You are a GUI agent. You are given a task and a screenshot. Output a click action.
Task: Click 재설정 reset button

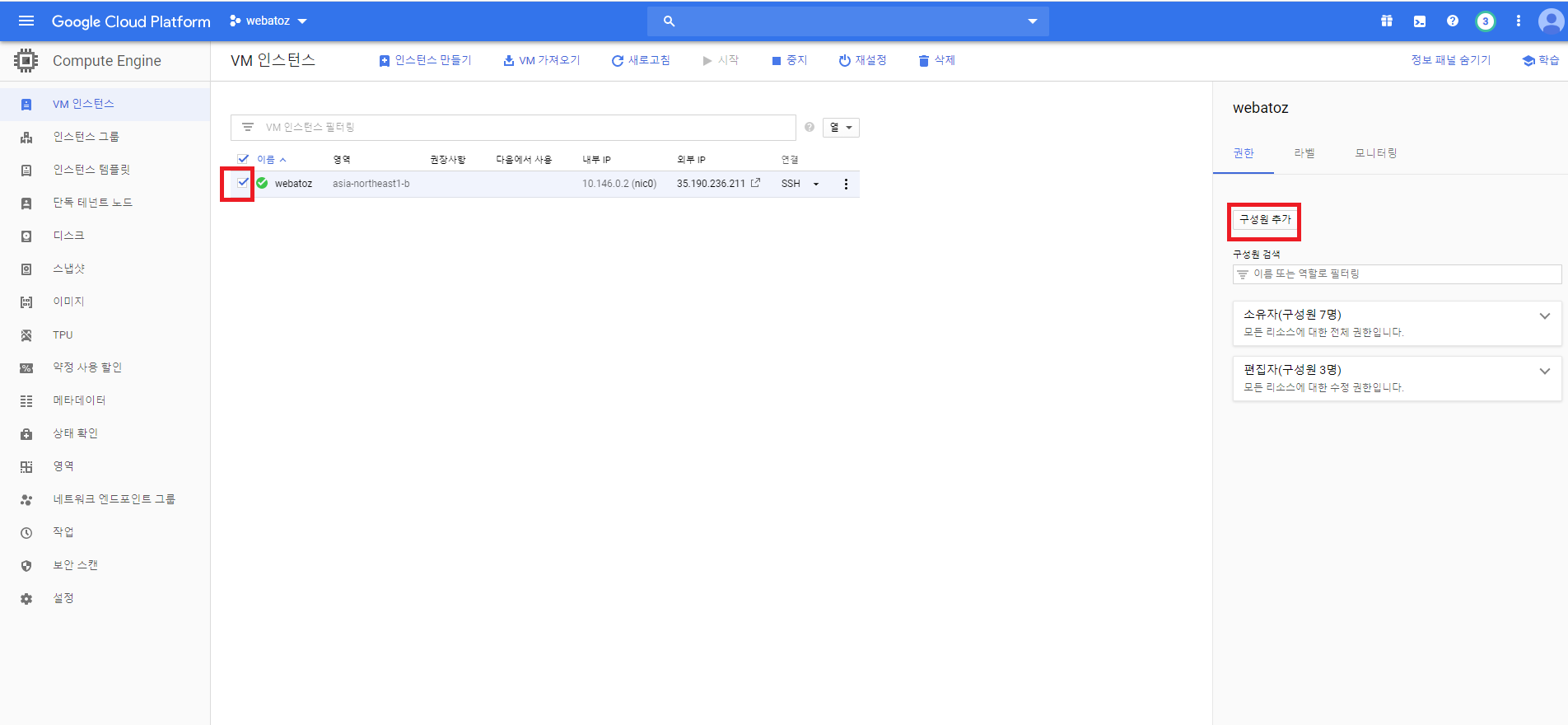pos(862,60)
